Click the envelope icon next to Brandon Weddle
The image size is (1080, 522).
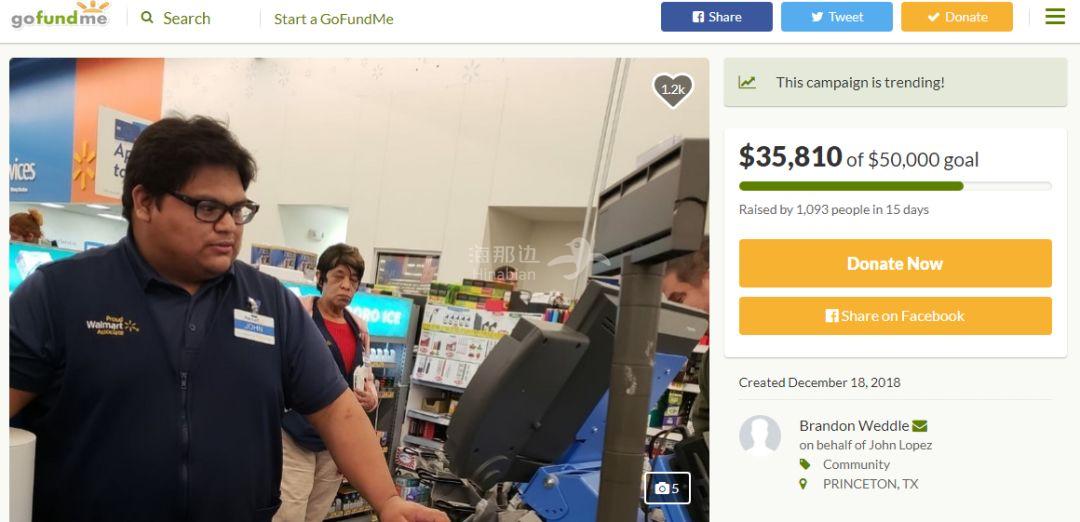pyautogui.click(x=920, y=426)
